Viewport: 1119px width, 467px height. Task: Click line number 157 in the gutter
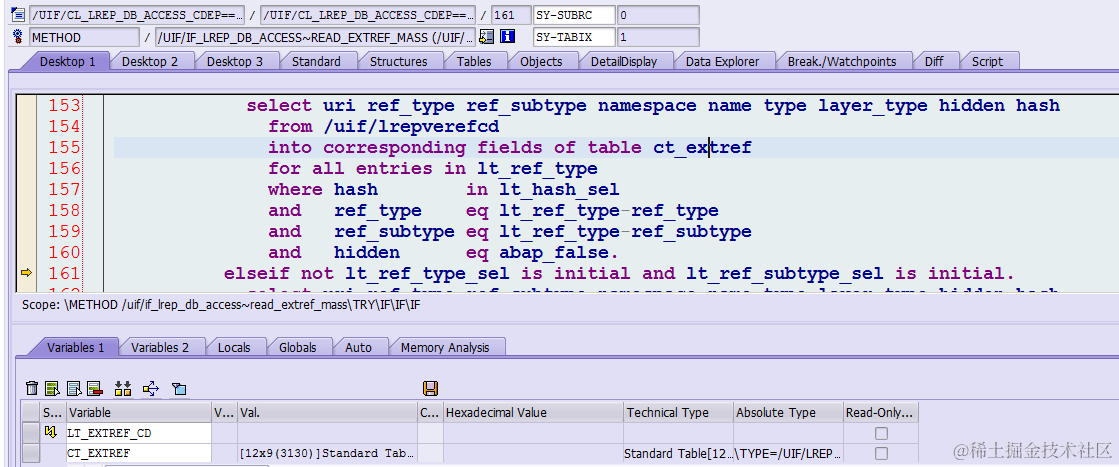64,190
